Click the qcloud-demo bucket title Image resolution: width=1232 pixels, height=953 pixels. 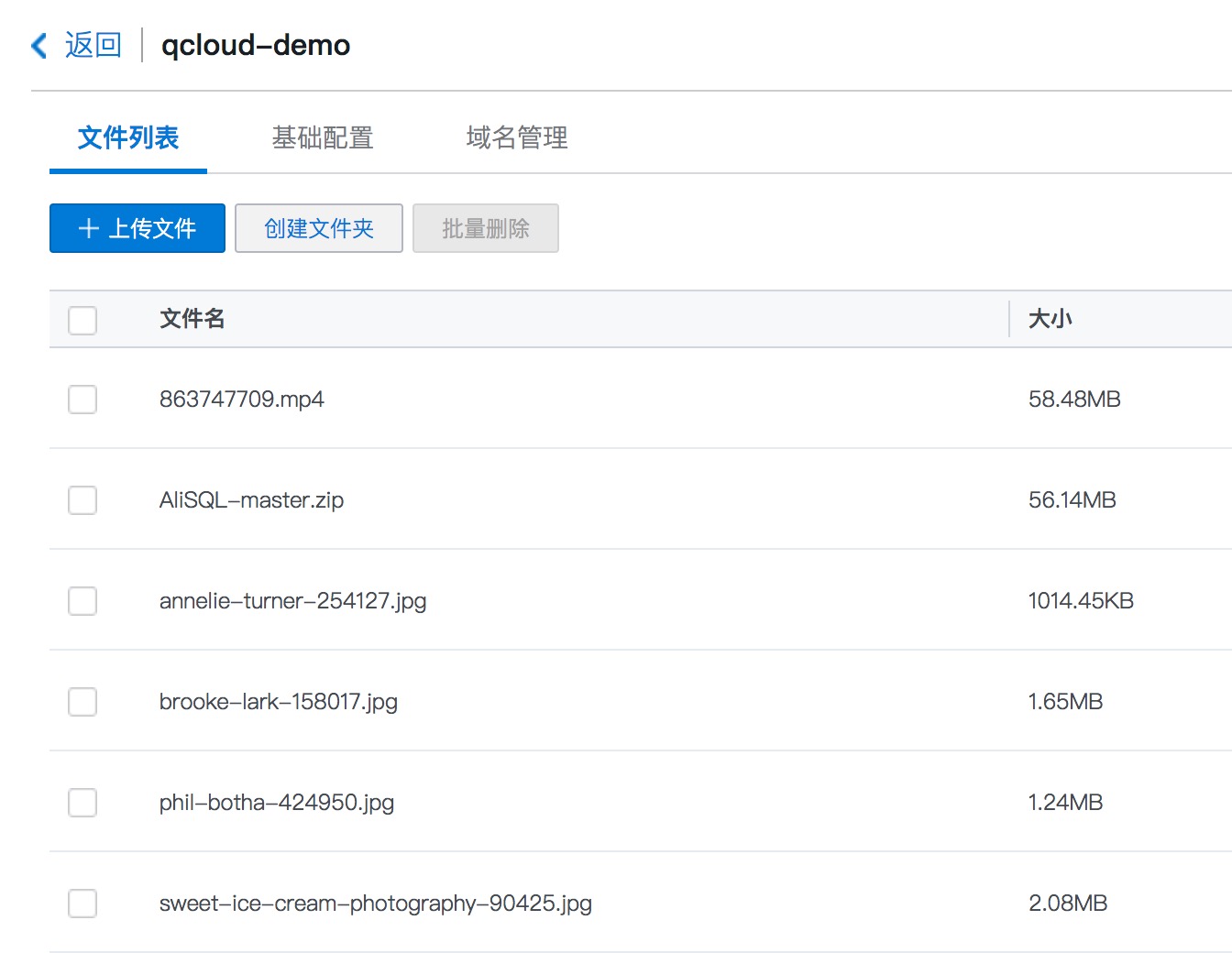pos(256,46)
